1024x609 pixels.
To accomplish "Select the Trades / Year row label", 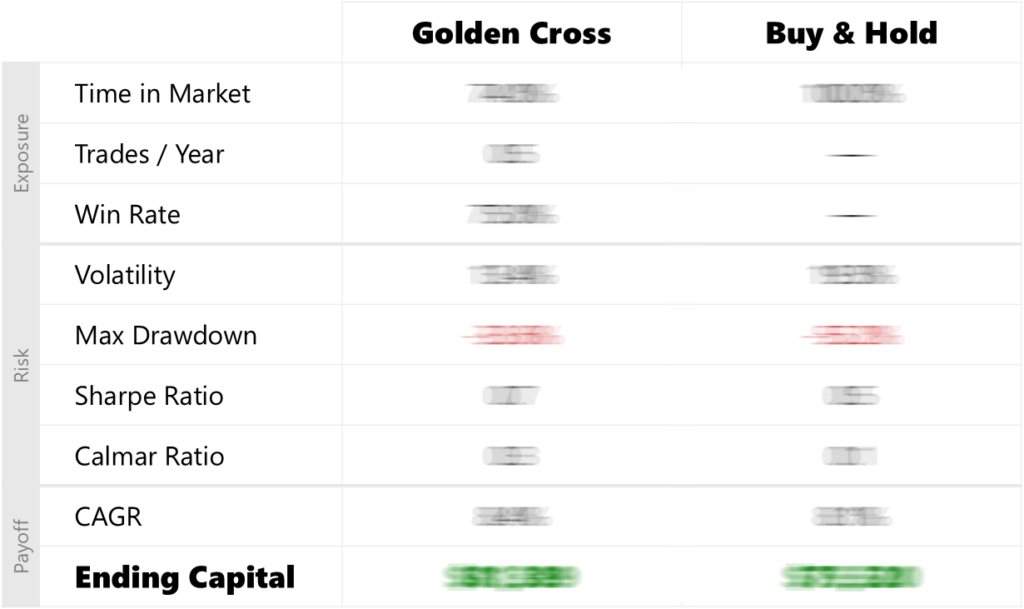I will (x=149, y=154).
